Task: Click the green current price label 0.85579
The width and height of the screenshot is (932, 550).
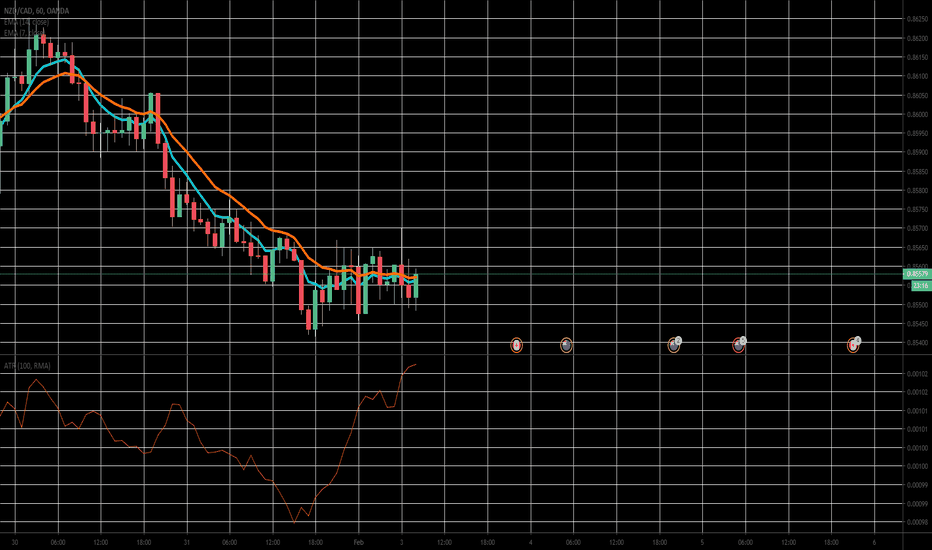Action: click(917, 274)
